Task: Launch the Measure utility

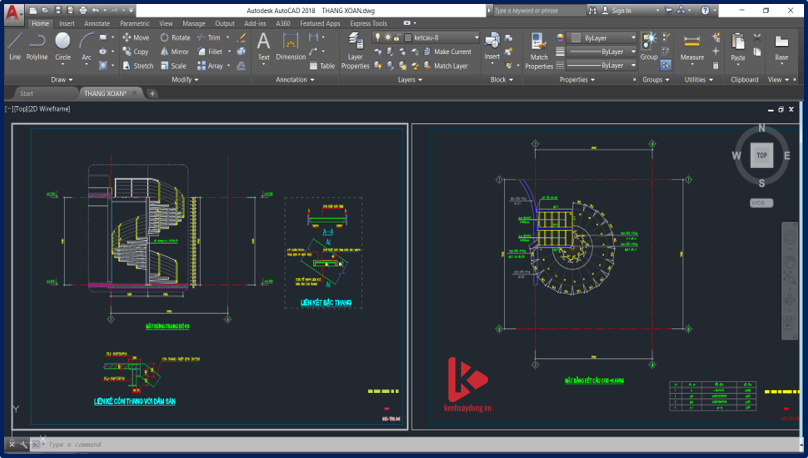Action: coord(692,47)
